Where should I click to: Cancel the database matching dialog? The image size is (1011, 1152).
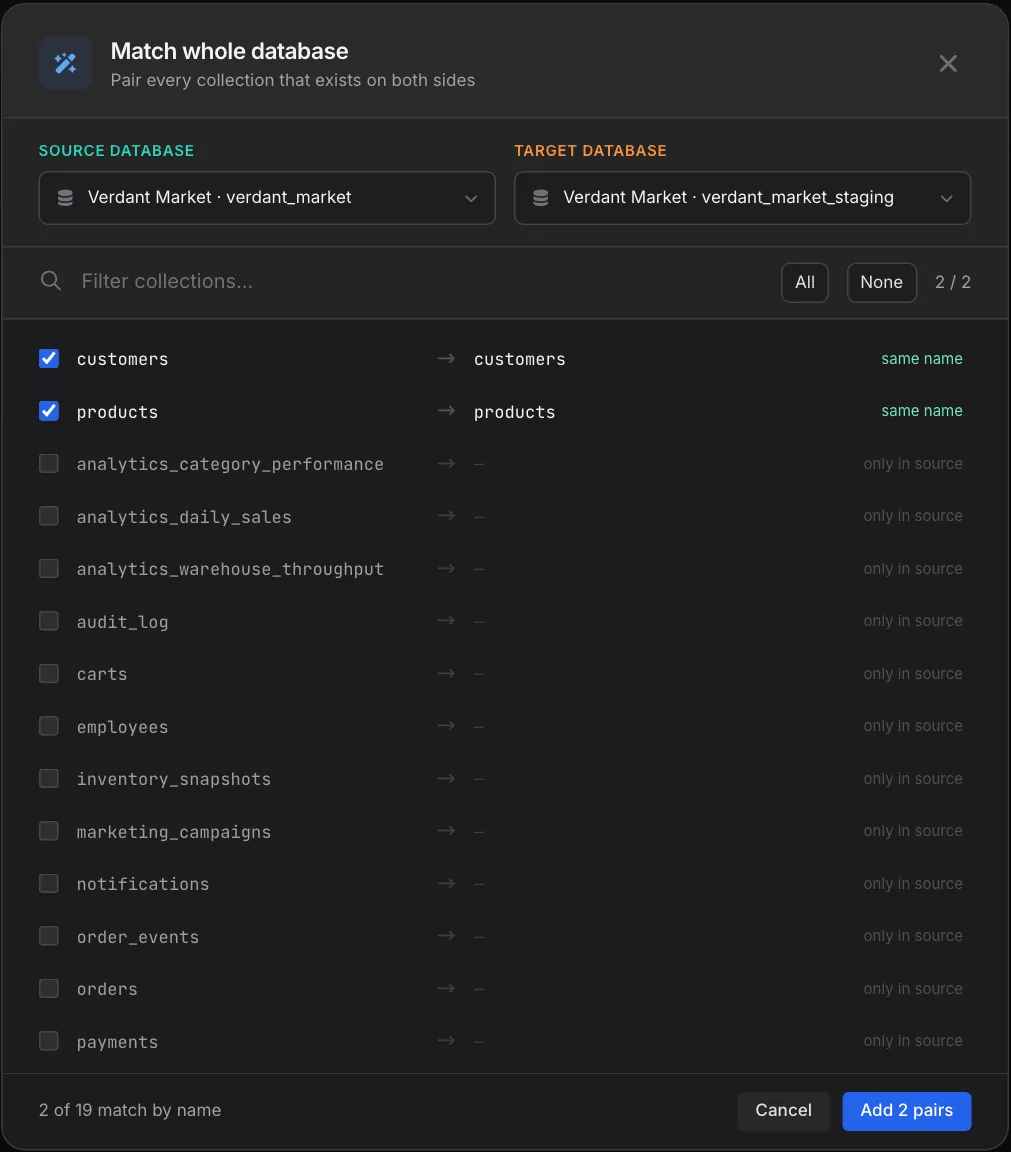point(783,1111)
